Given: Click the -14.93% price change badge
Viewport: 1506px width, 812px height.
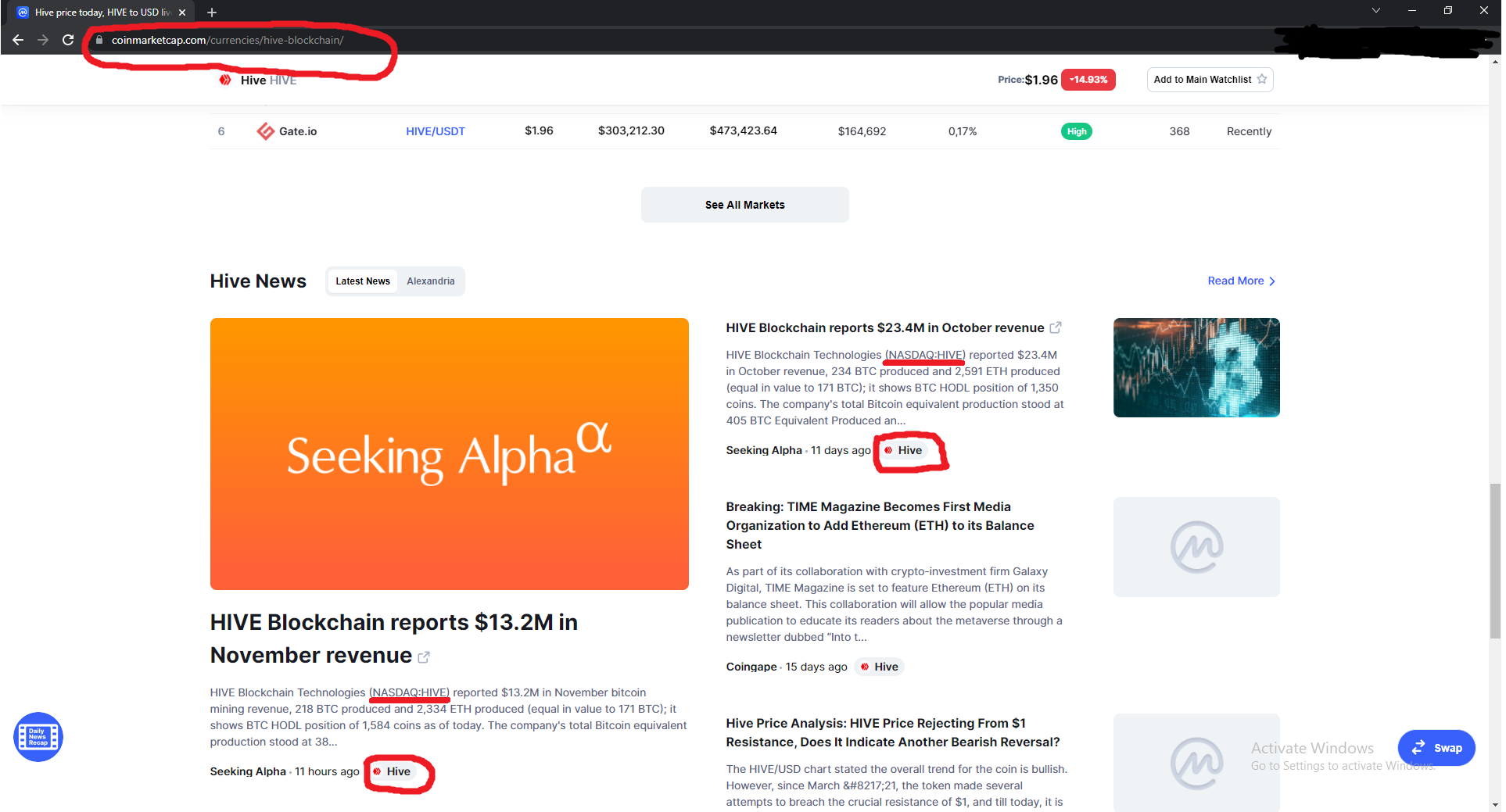Looking at the screenshot, I should (1088, 80).
